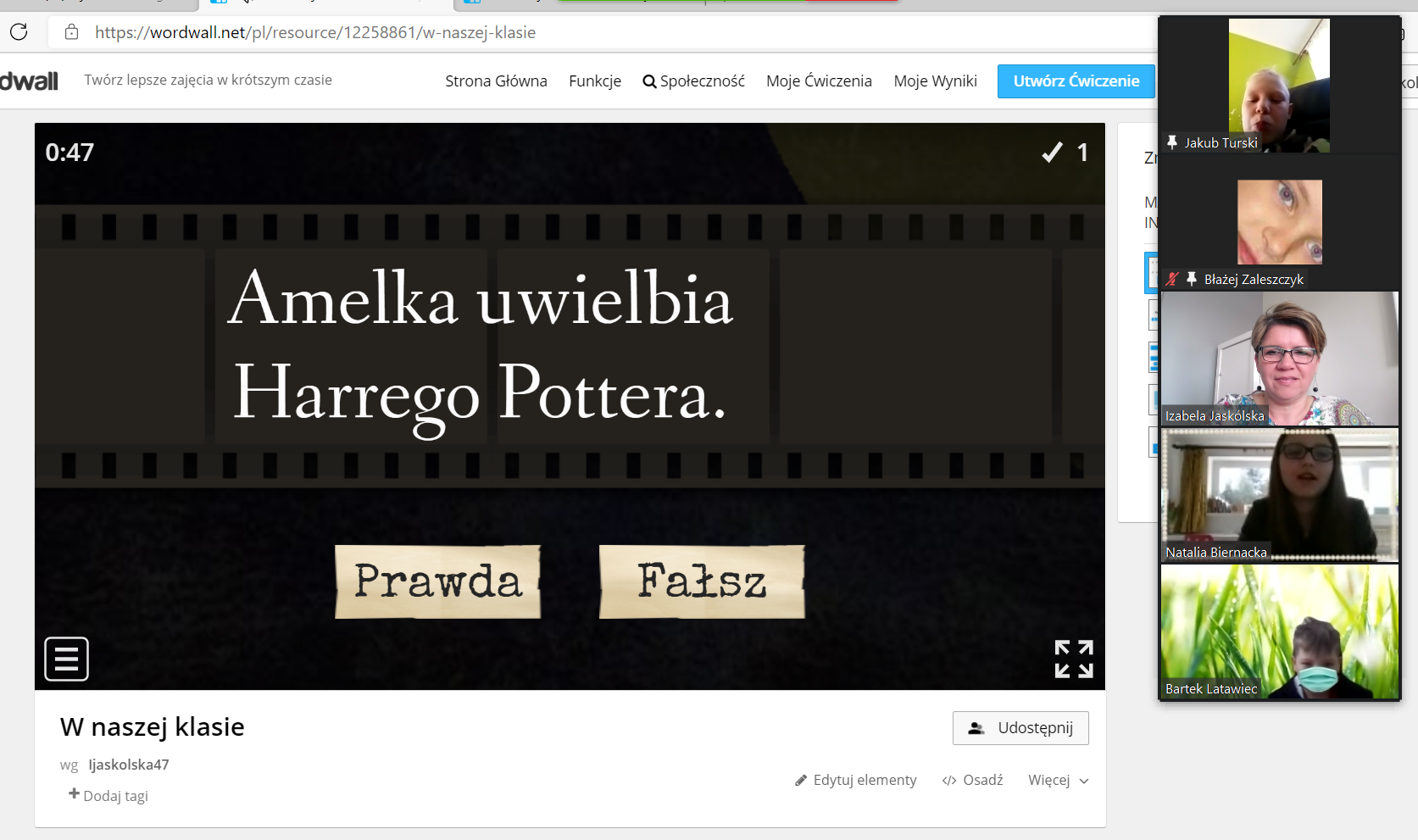The image size is (1418, 840).
Task: Click the browser reload icon
Action: tap(19, 32)
